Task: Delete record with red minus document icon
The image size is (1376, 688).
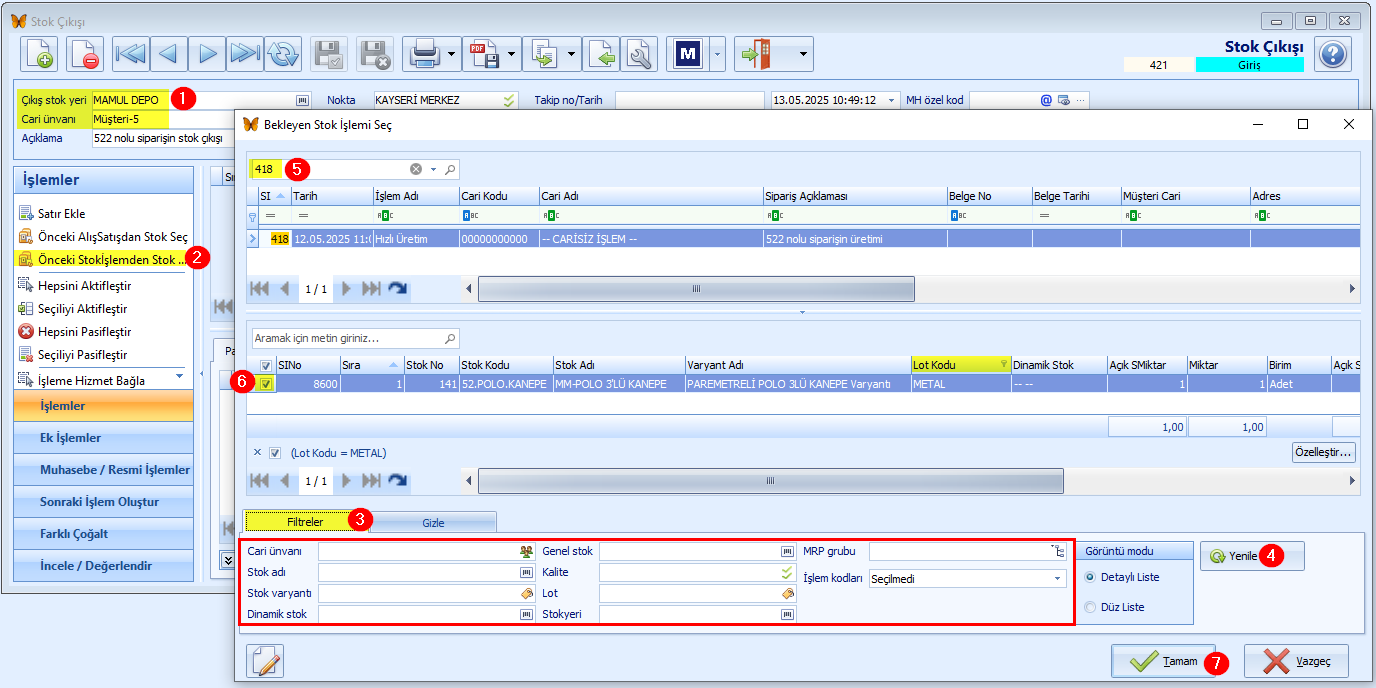Action: coord(85,54)
